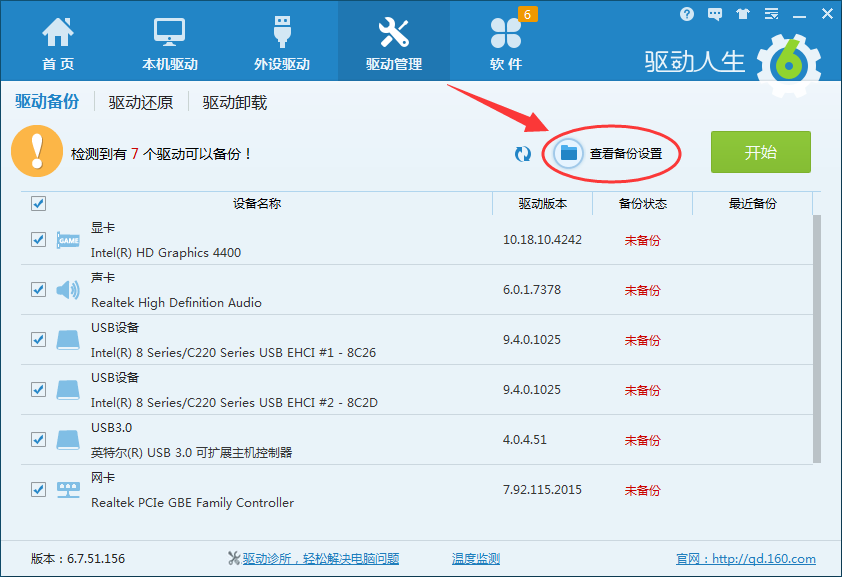The image size is (842, 577).
Task: Click the 网卡 network card icon
Action: [68, 490]
